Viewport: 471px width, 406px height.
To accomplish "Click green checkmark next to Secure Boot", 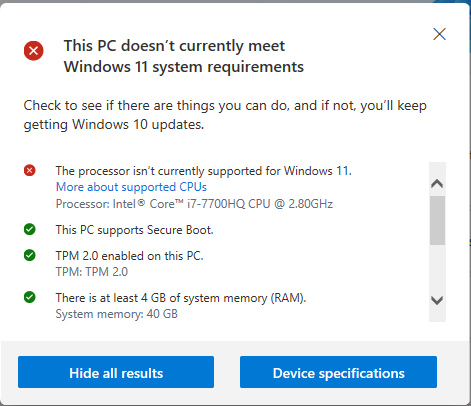I will (30, 229).
